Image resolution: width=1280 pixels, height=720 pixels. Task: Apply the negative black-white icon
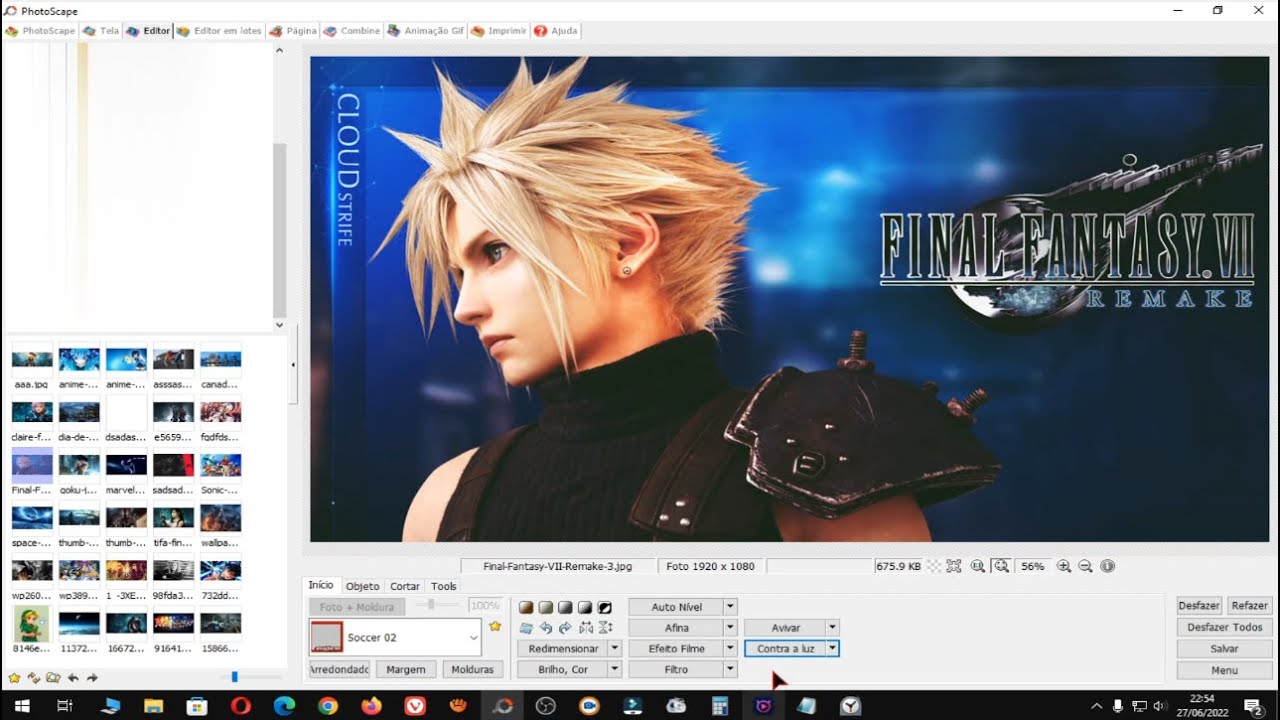(604, 607)
